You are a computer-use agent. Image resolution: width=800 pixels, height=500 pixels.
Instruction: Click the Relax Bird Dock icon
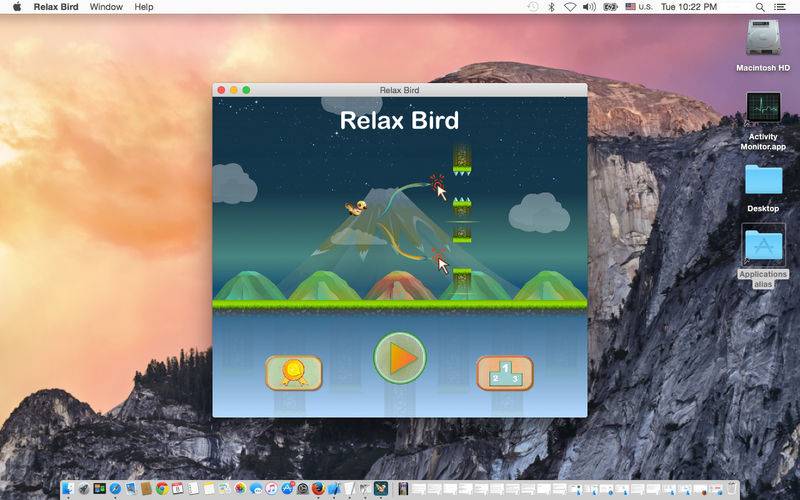click(381, 489)
